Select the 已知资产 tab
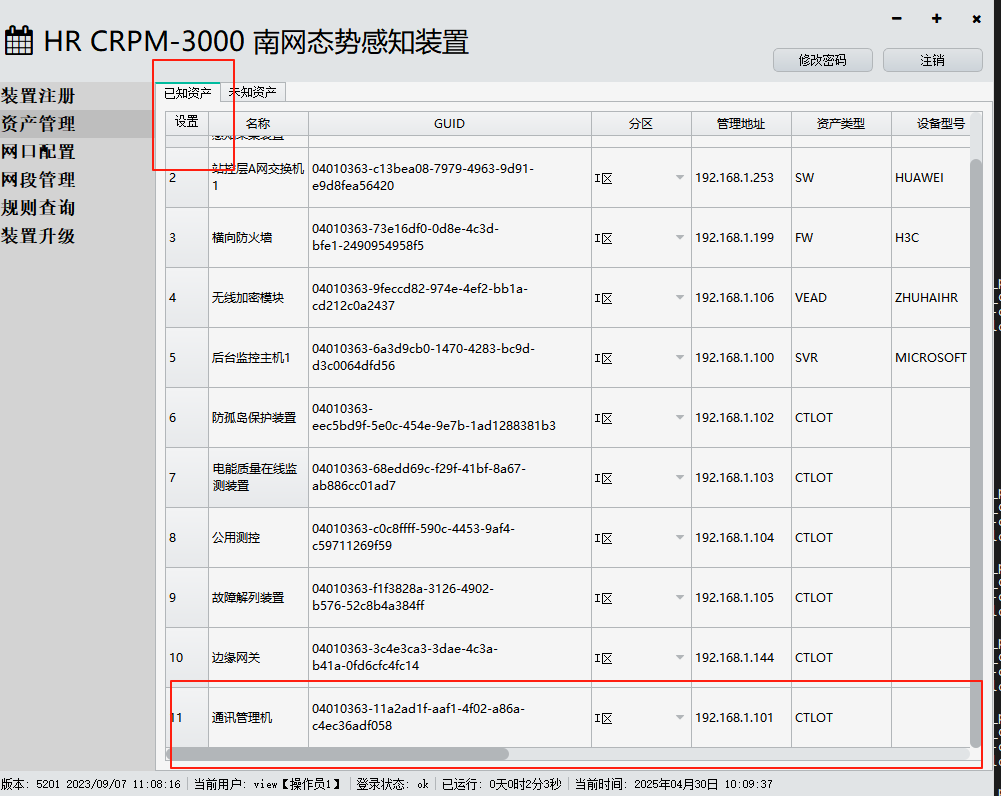 (187, 92)
